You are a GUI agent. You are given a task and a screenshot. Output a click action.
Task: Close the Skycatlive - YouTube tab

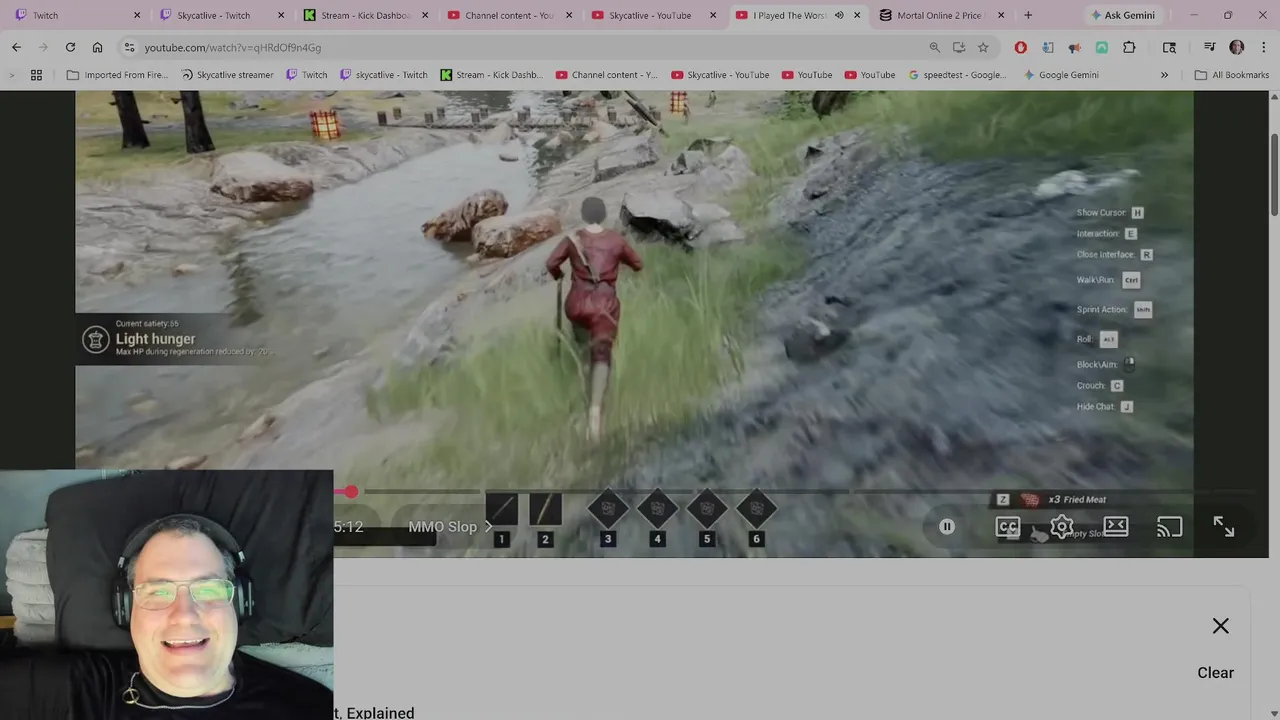[x=713, y=15]
